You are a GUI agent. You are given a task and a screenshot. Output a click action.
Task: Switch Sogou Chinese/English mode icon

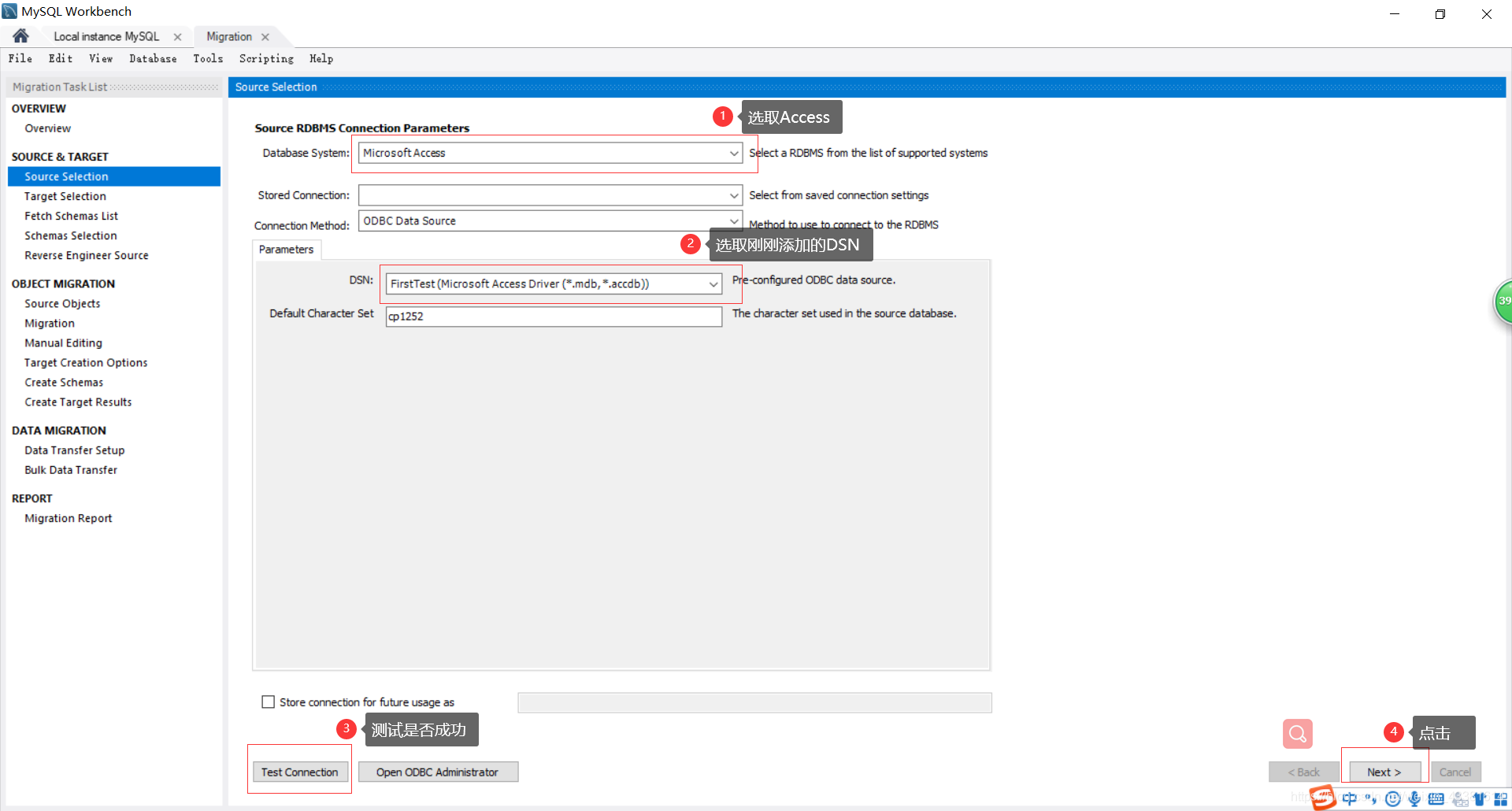tap(1350, 798)
